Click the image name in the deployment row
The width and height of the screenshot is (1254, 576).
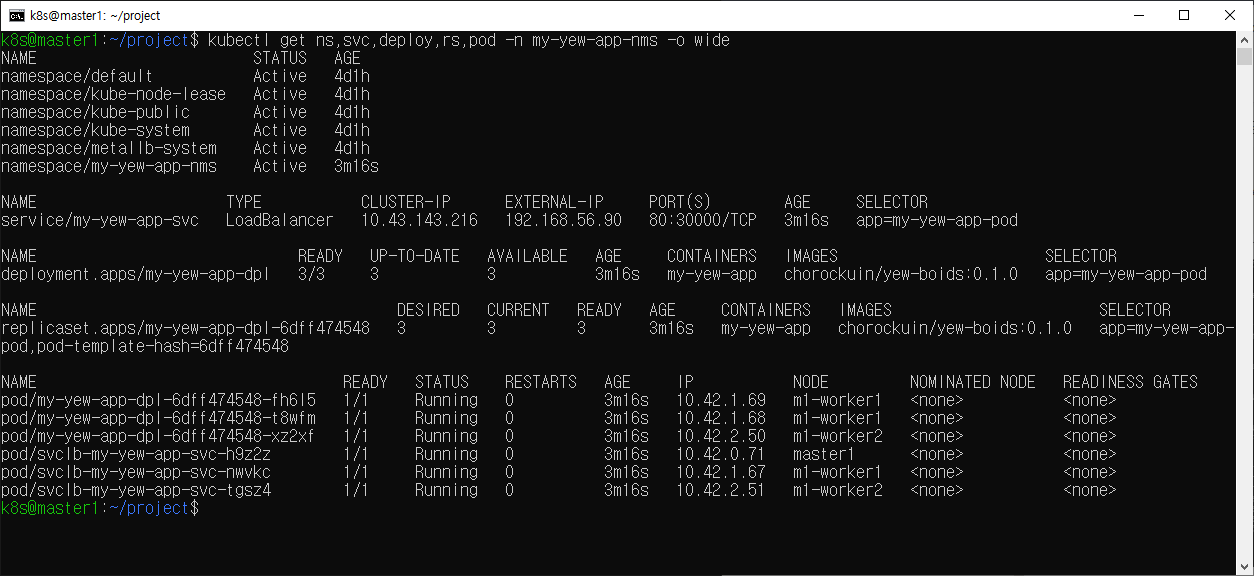pyautogui.click(x=900, y=274)
